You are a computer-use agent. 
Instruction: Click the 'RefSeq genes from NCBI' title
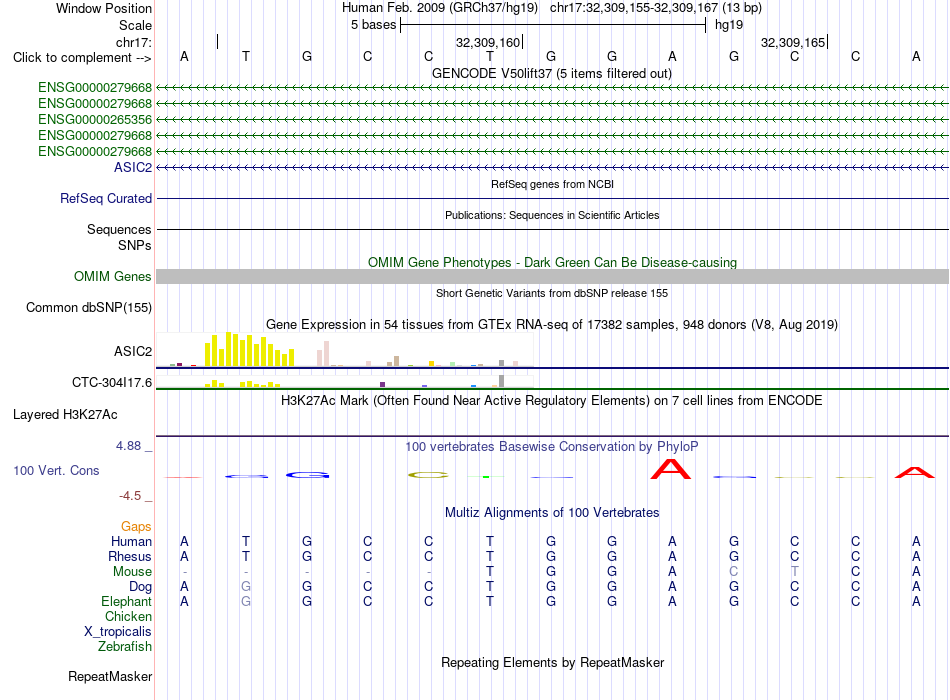pyautogui.click(x=552, y=184)
